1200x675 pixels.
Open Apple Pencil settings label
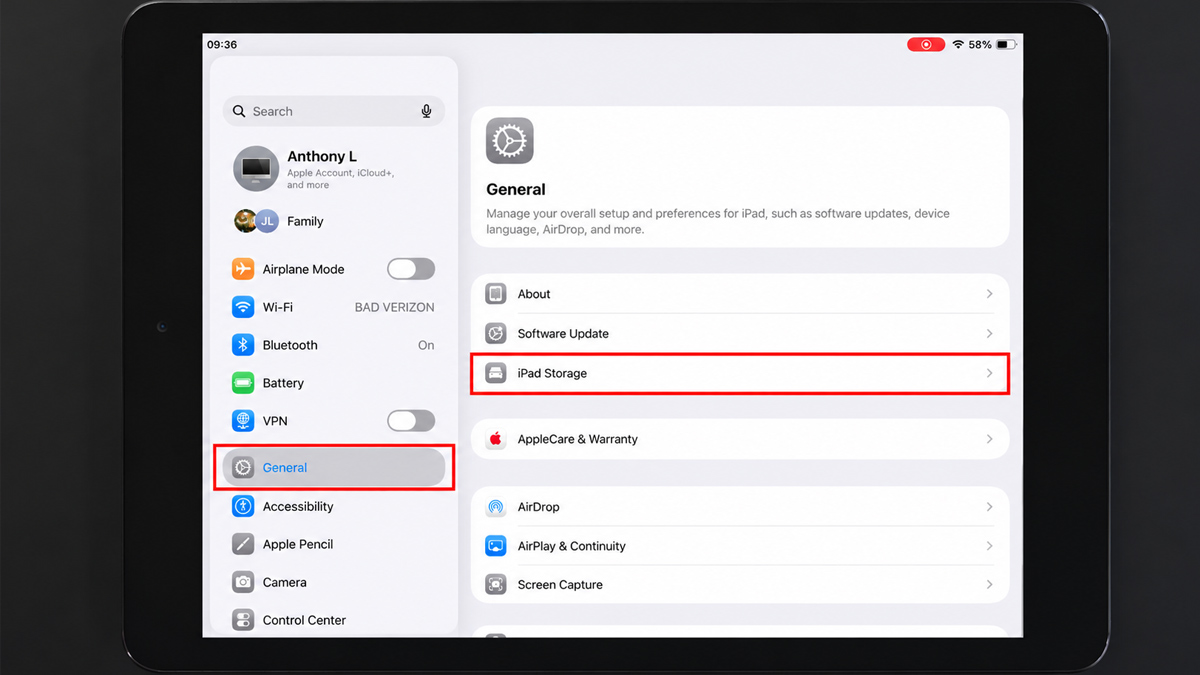298,544
